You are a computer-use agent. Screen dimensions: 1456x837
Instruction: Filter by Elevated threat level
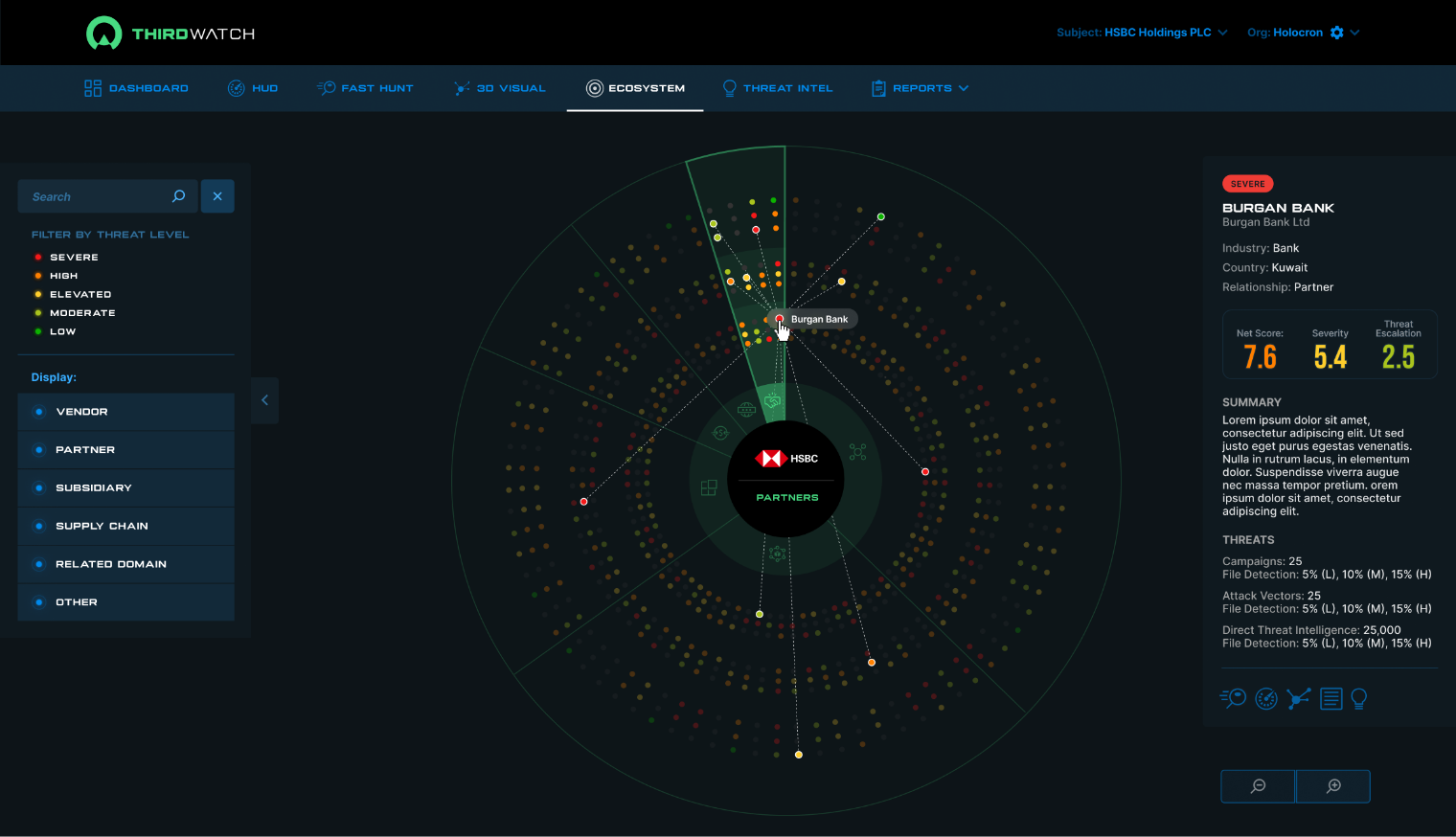pyautogui.click(x=73, y=294)
